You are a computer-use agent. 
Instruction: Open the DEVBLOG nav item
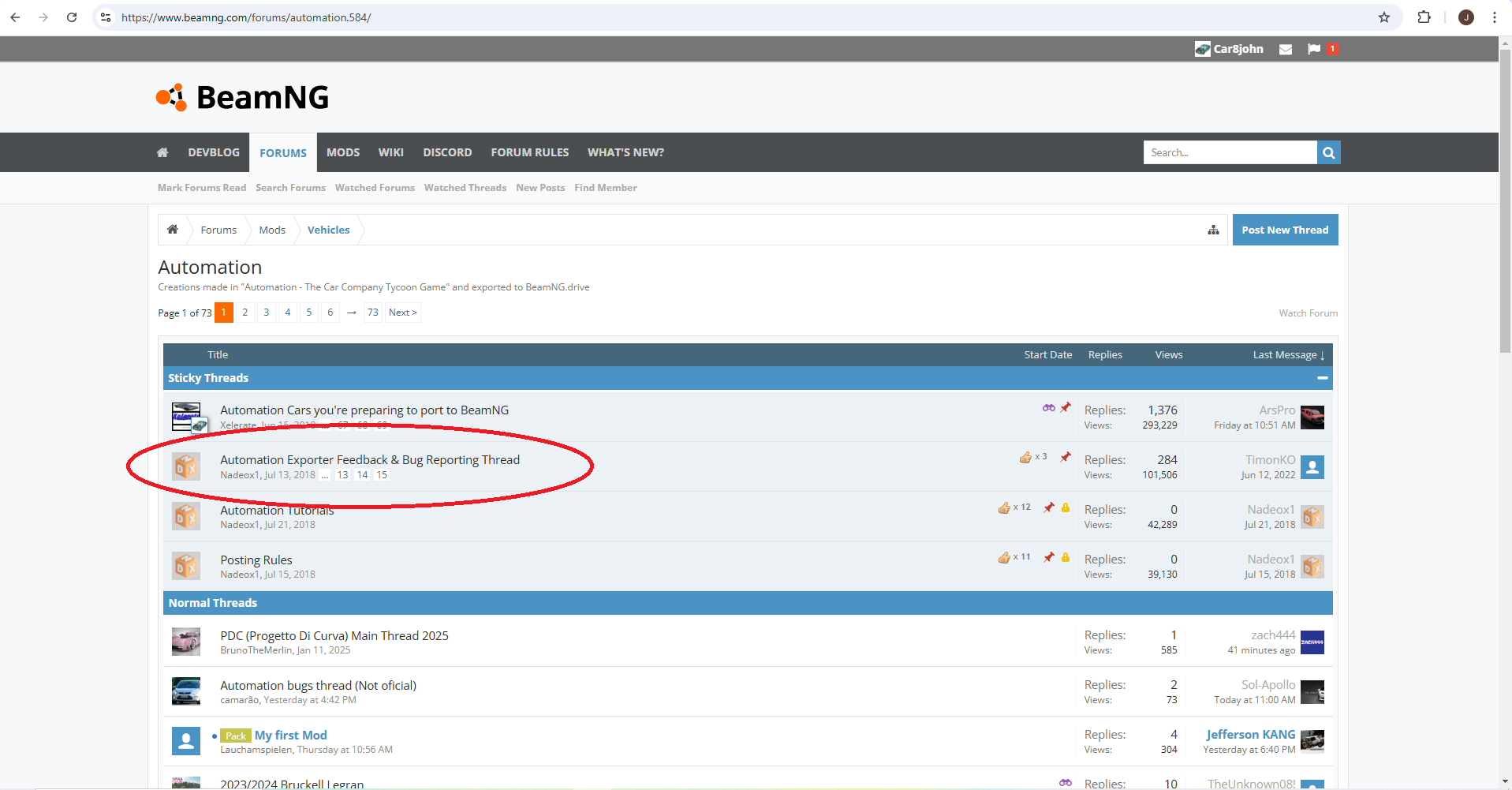pos(214,152)
